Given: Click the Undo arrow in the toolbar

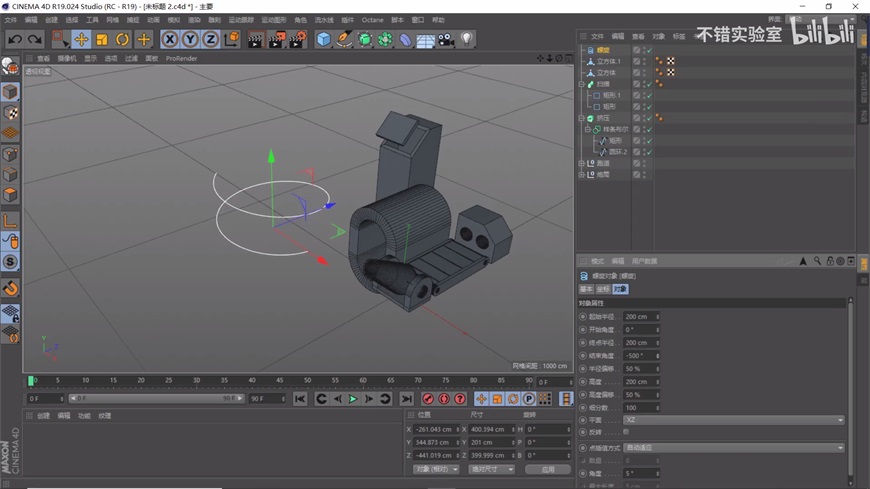Looking at the screenshot, I should pyautogui.click(x=15, y=40).
